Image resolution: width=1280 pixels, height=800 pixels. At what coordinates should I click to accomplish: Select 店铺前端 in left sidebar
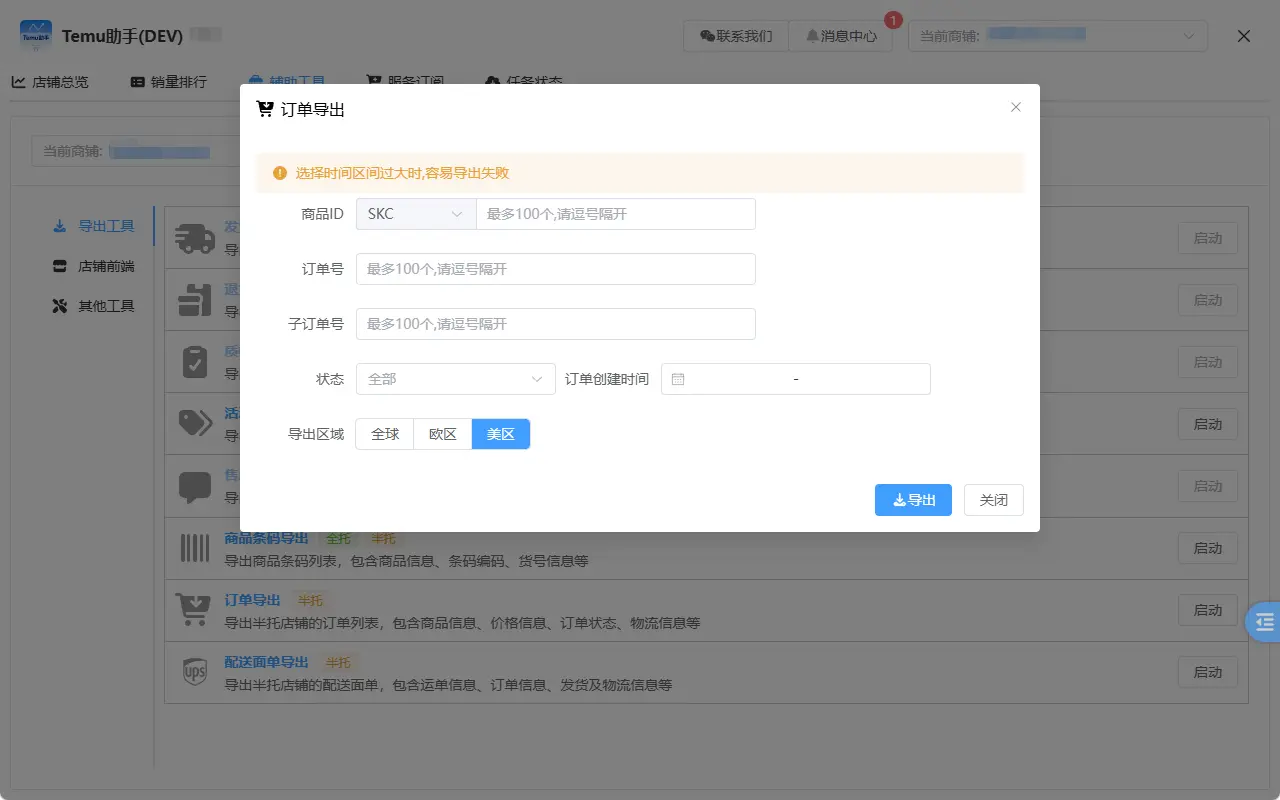93,266
